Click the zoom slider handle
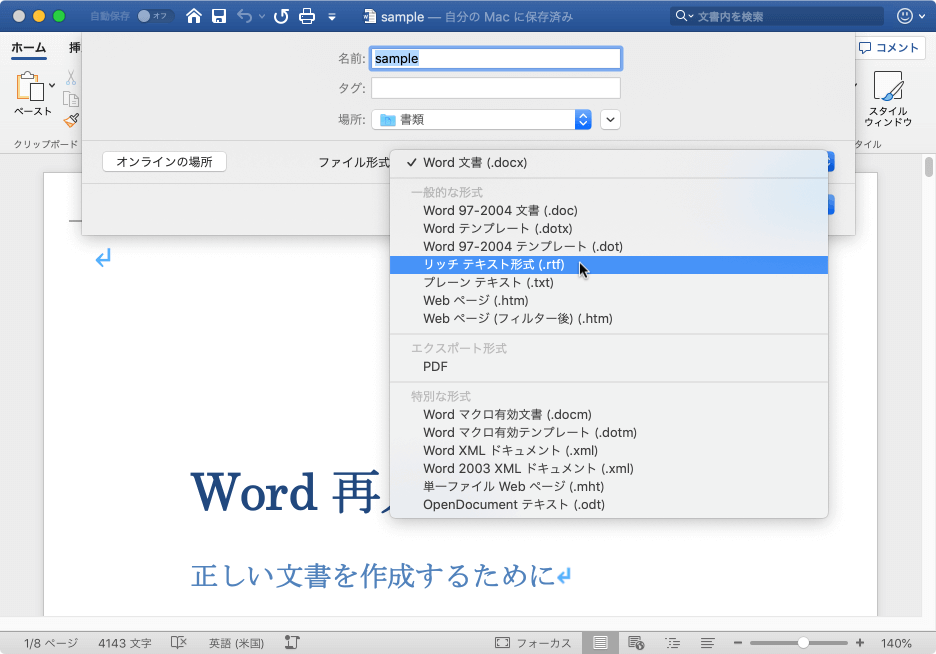This screenshot has height=654, width=936. coord(803,643)
